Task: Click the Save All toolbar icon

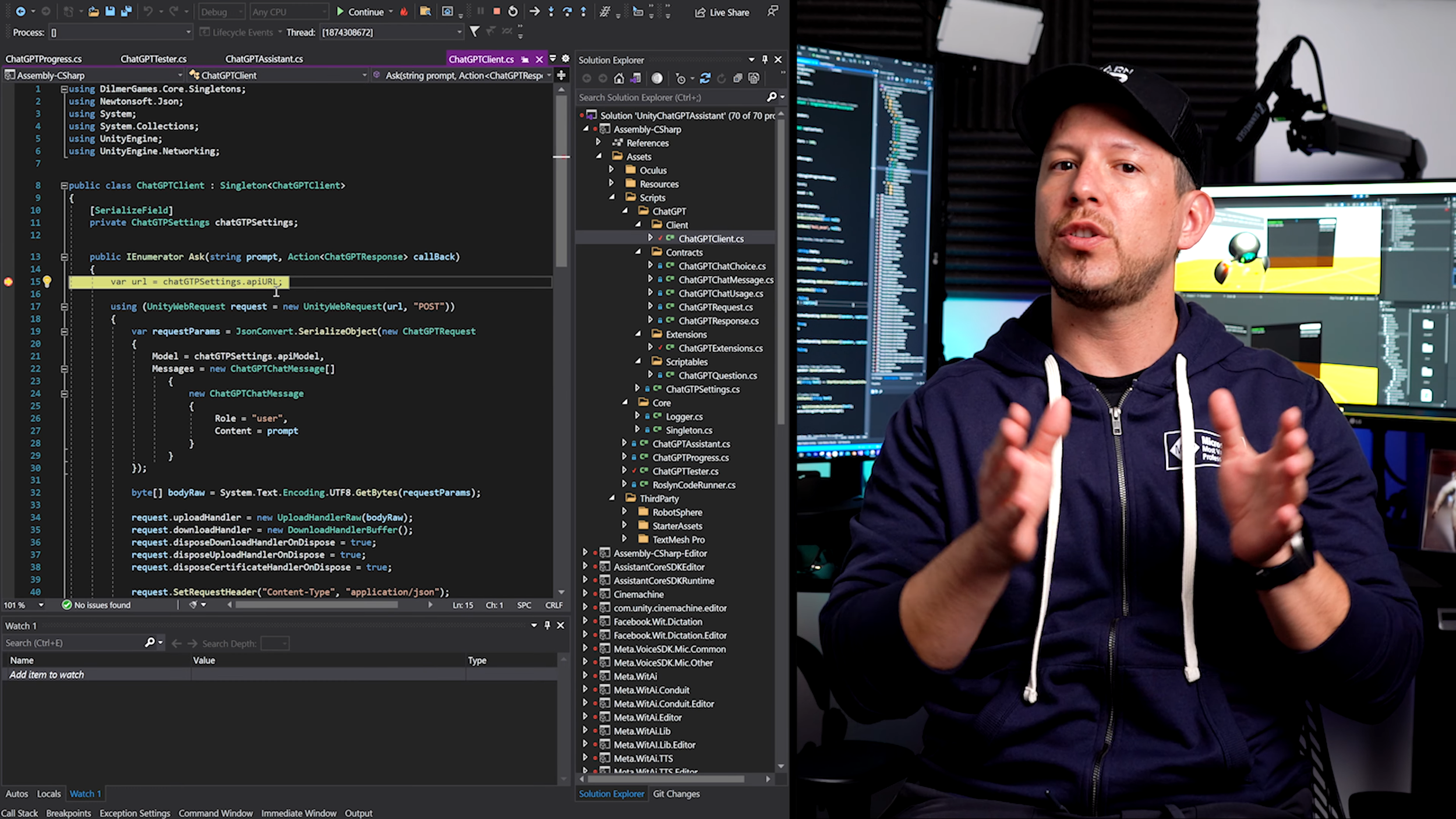Action: (126, 12)
